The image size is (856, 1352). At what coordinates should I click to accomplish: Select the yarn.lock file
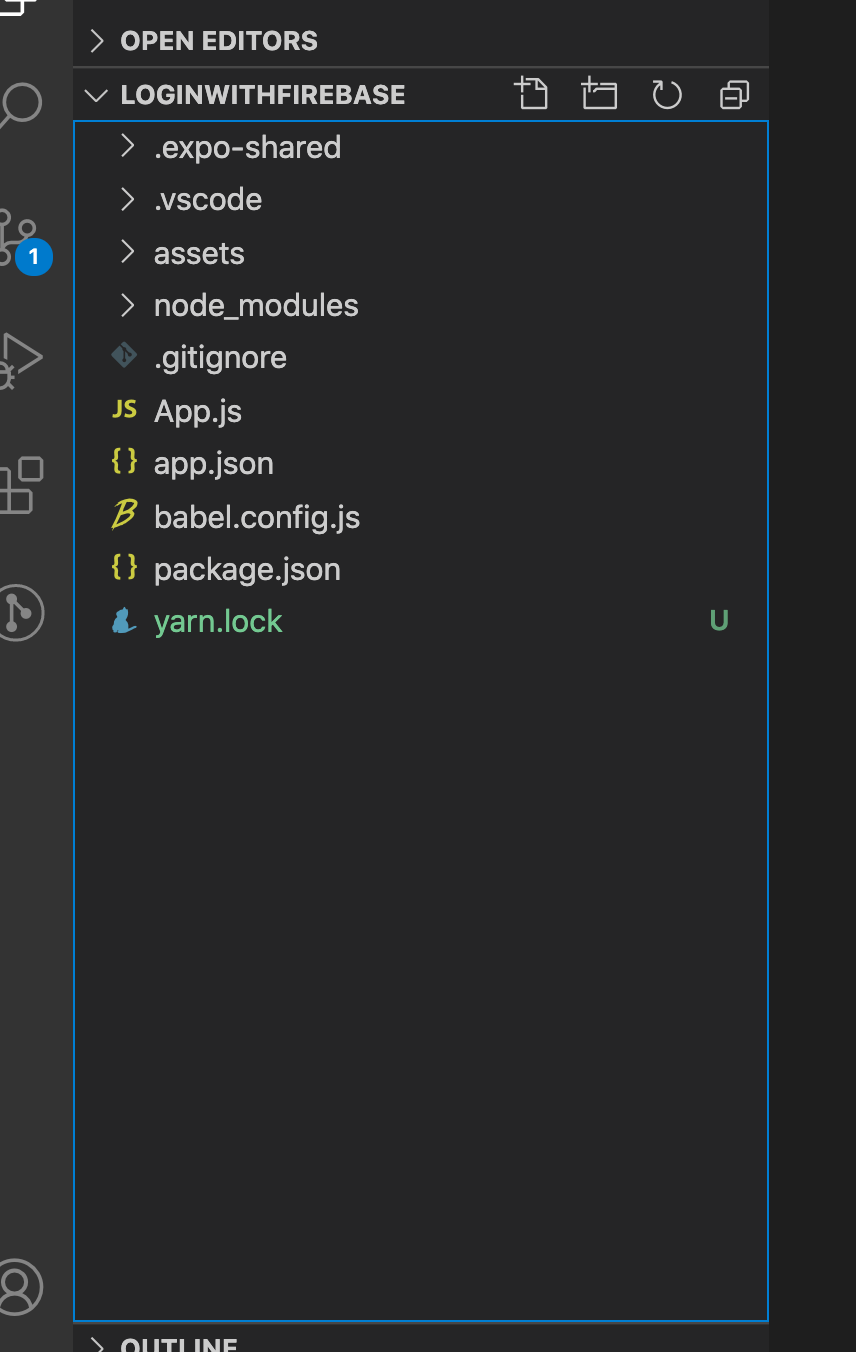coord(218,621)
